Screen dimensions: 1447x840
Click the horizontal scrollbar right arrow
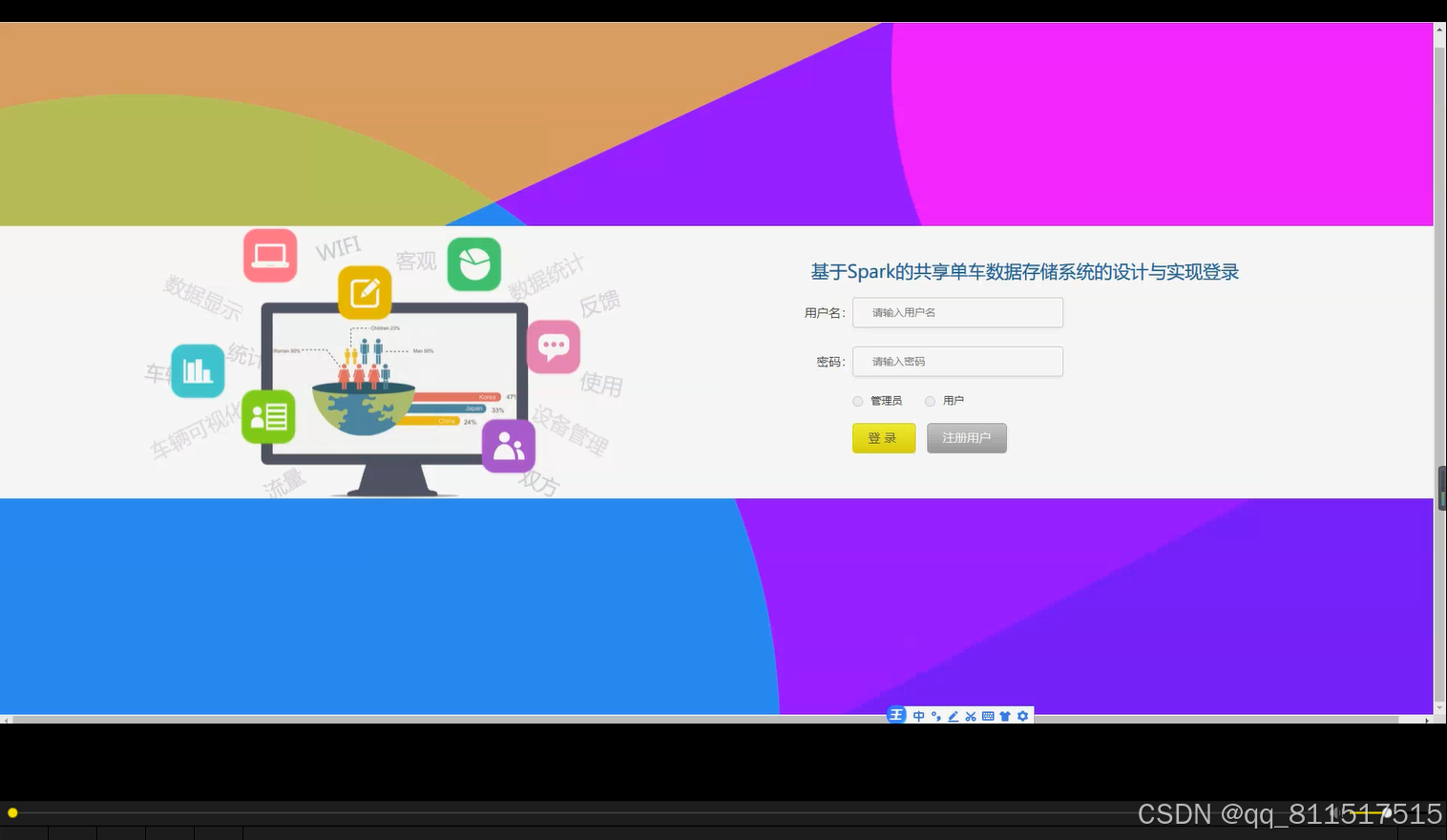1427,720
